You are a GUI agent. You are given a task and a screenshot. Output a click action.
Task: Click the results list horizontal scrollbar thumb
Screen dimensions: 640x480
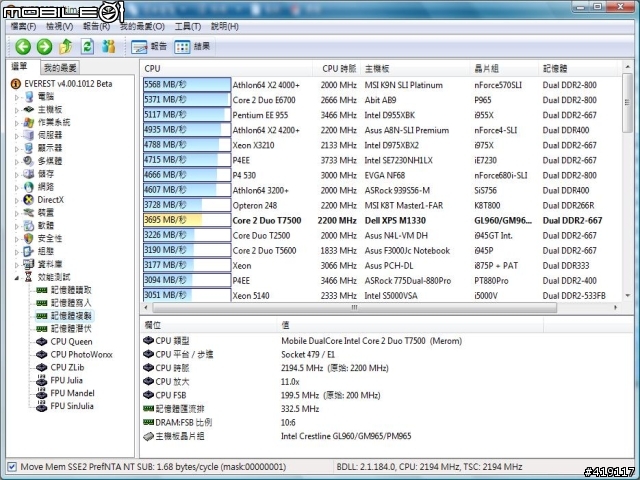tap(355, 307)
